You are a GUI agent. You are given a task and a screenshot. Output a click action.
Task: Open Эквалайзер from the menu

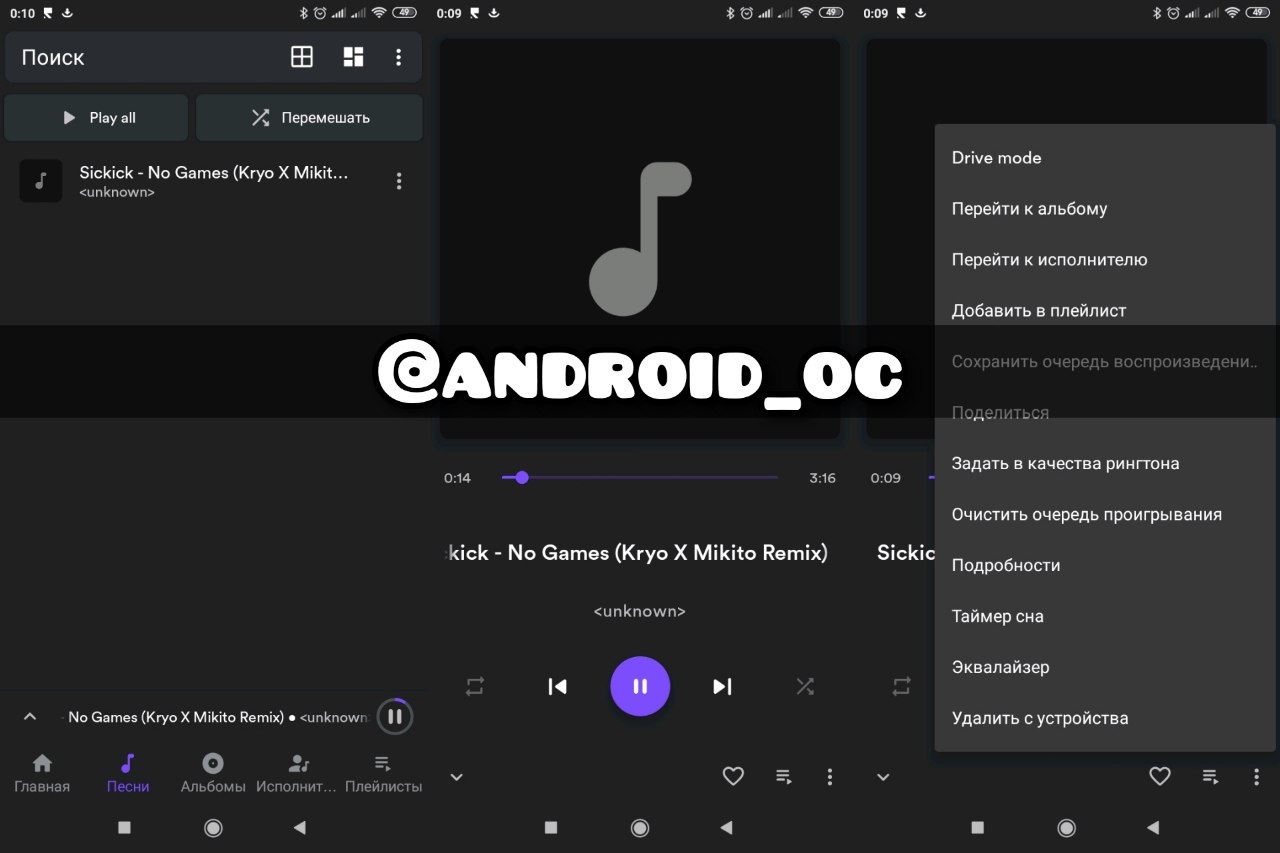1105,668
